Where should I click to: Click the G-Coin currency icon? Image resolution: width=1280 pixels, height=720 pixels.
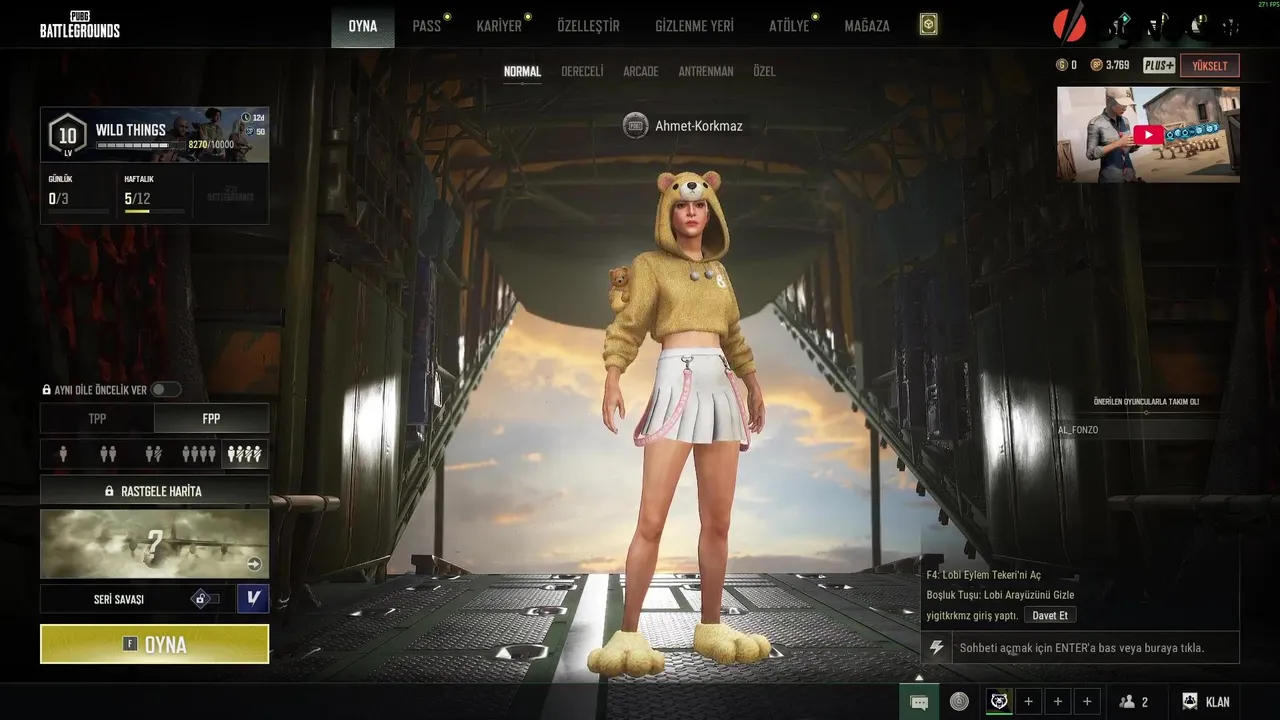pos(1062,65)
